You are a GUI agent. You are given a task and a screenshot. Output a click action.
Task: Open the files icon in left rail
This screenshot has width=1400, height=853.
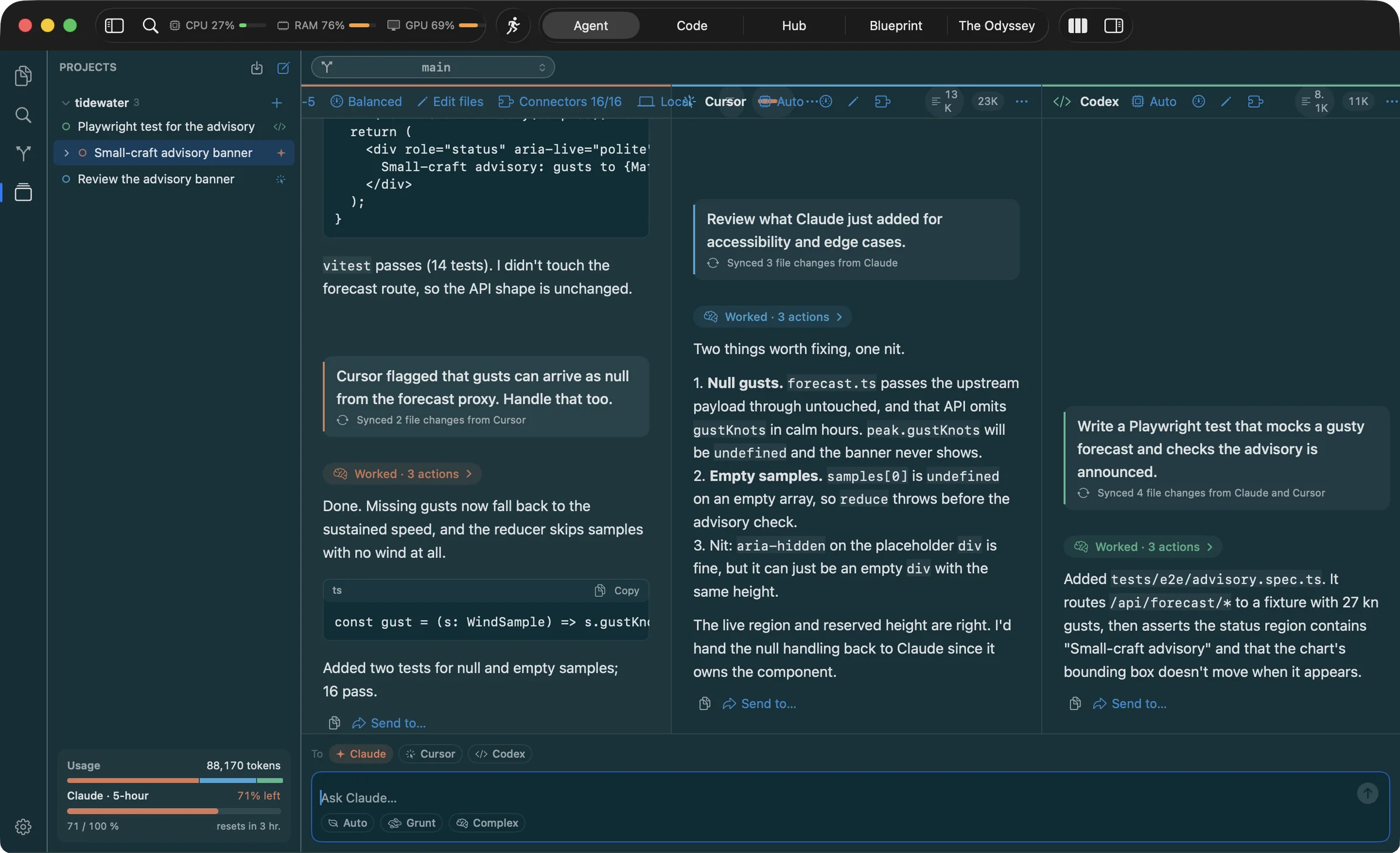[23, 76]
